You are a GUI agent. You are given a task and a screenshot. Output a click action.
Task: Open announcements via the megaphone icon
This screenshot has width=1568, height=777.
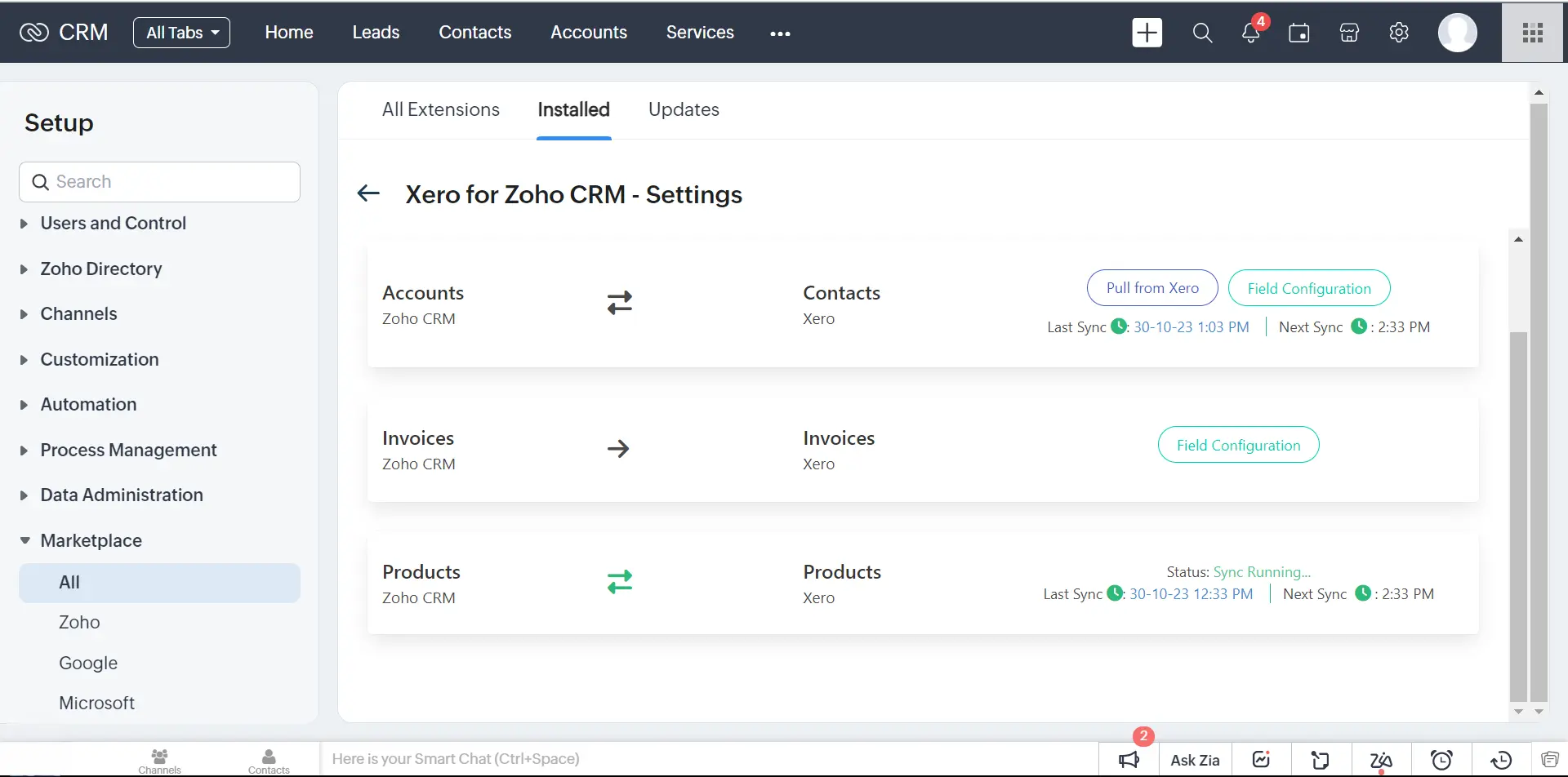pos(1129,759)
